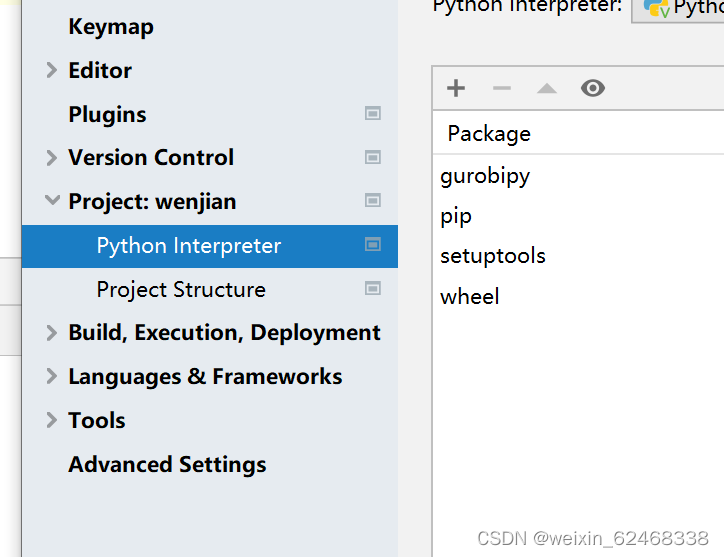Expand Languages & Frameworks section

tap(52, 377)
